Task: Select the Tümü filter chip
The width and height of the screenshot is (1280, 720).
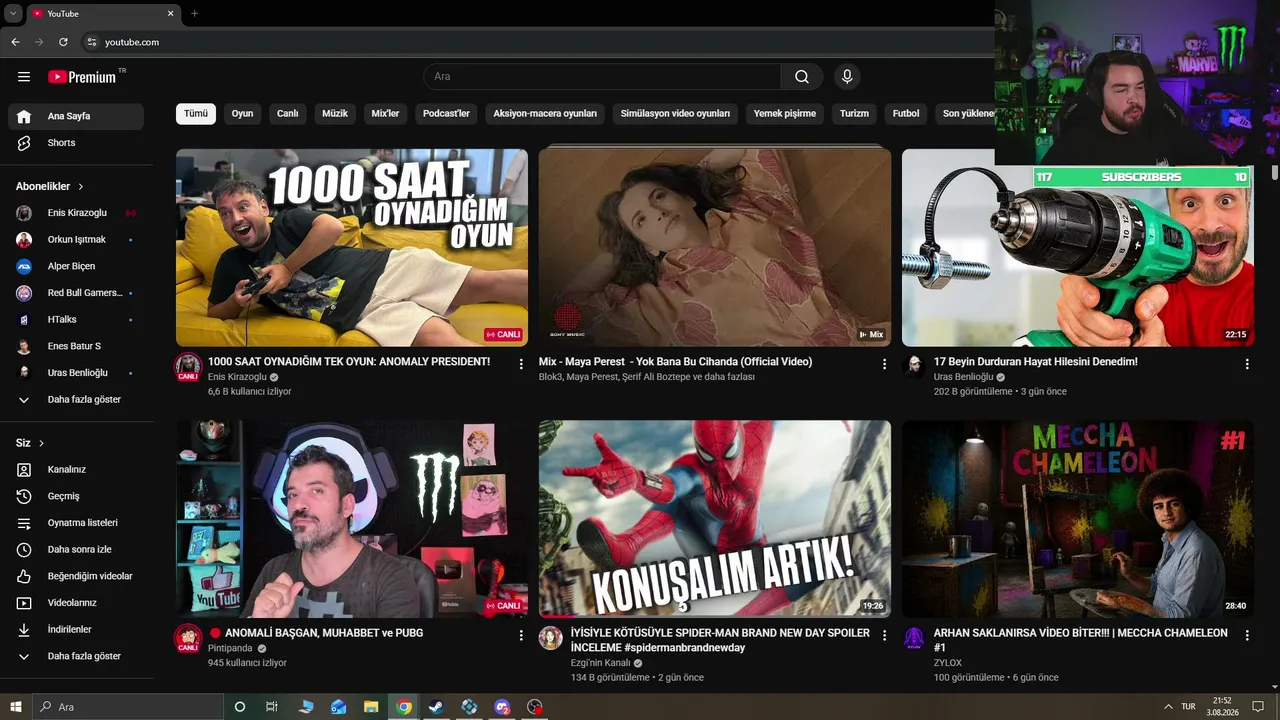Action: coord(196,114)
